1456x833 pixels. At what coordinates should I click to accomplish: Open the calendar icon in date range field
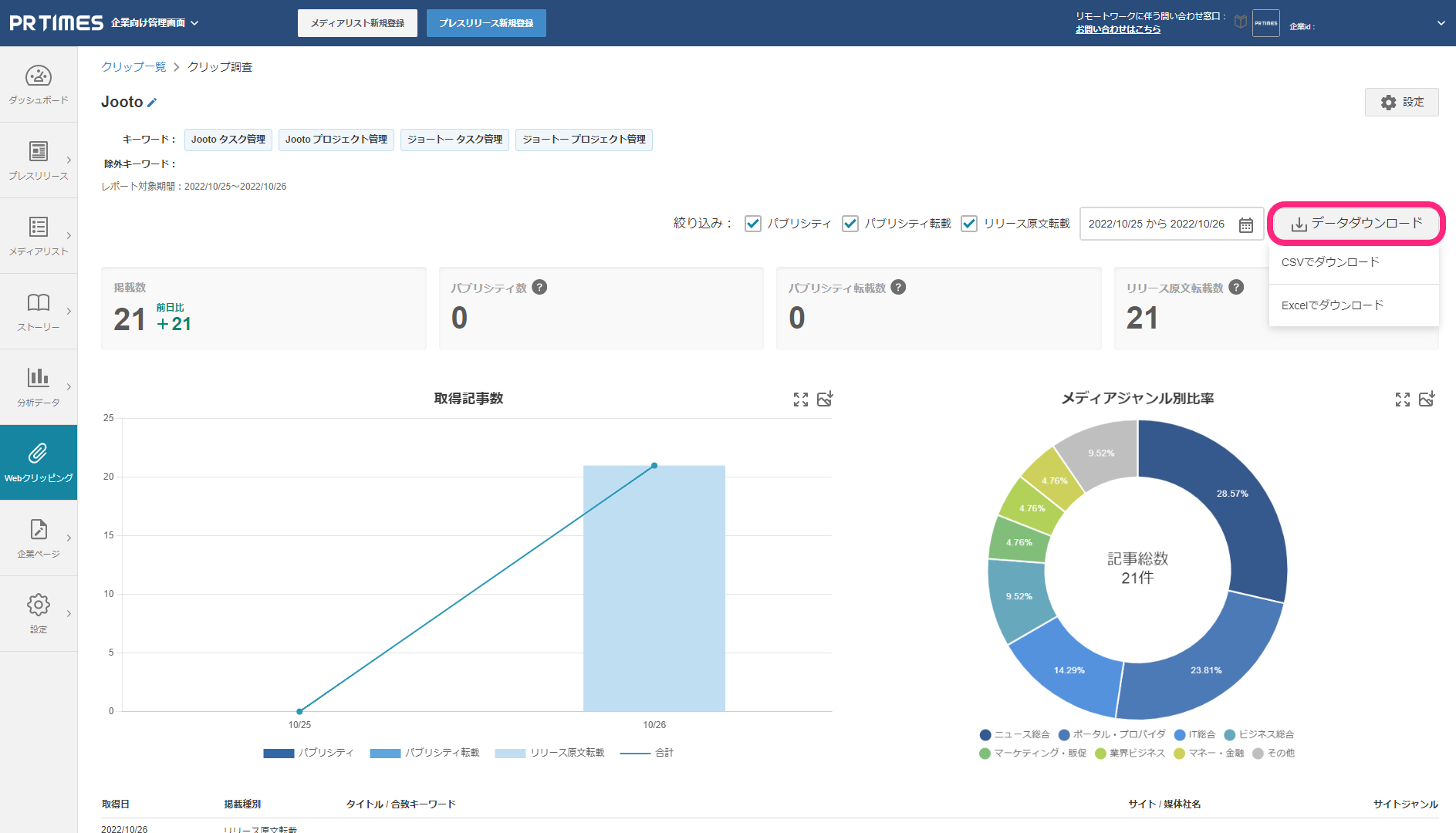(x=1245, y=224)
